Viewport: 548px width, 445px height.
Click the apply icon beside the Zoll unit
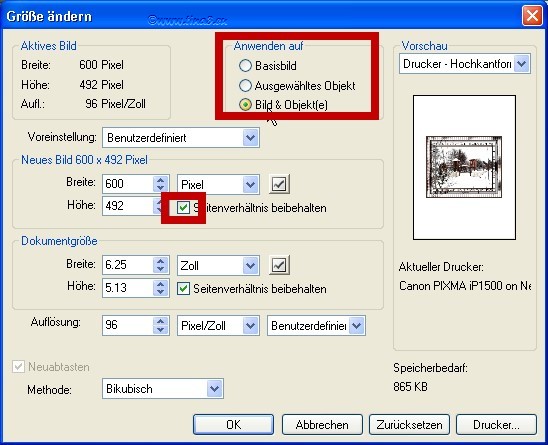tap(279, 265)
